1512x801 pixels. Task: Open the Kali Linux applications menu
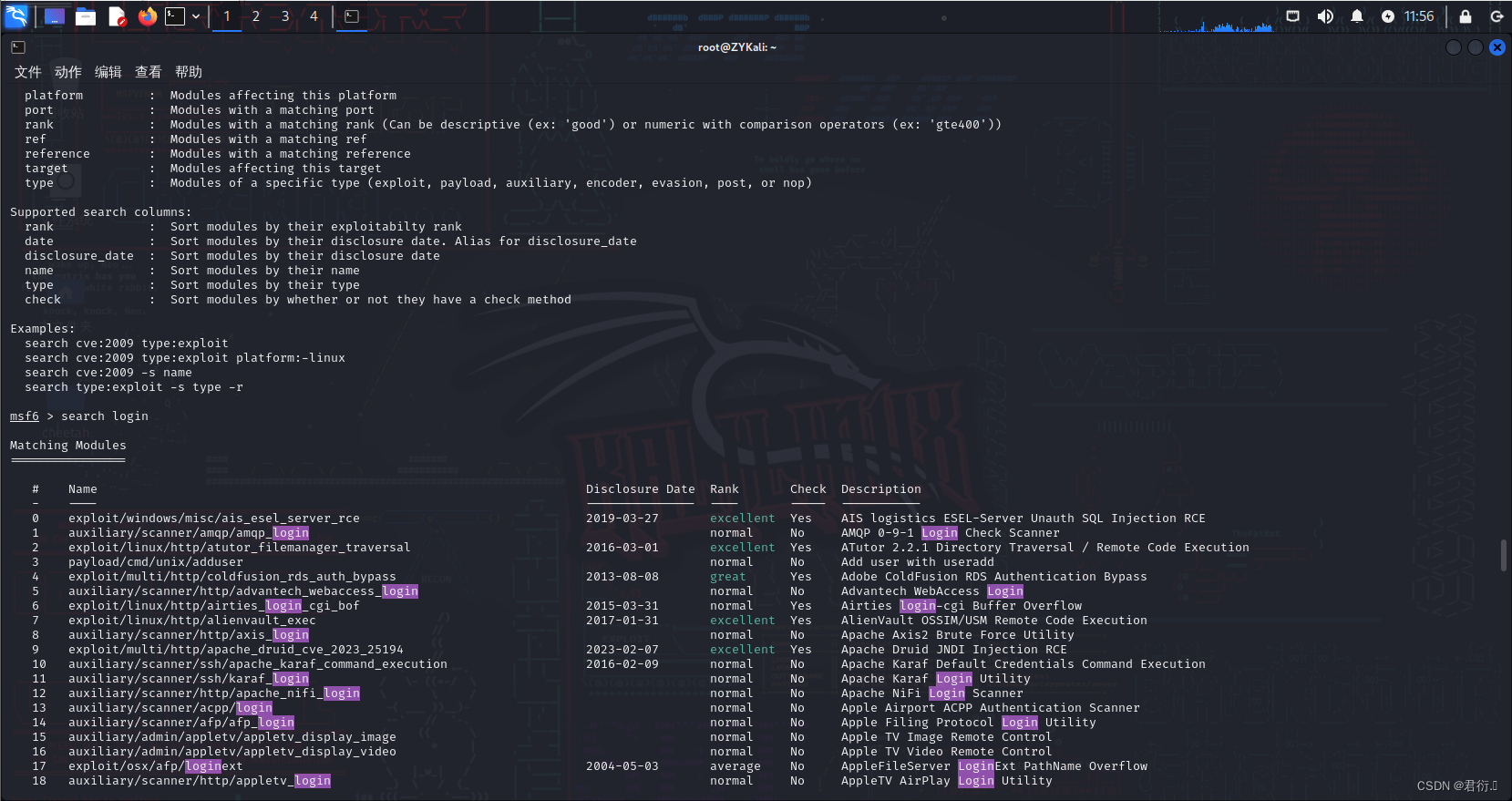16,15
